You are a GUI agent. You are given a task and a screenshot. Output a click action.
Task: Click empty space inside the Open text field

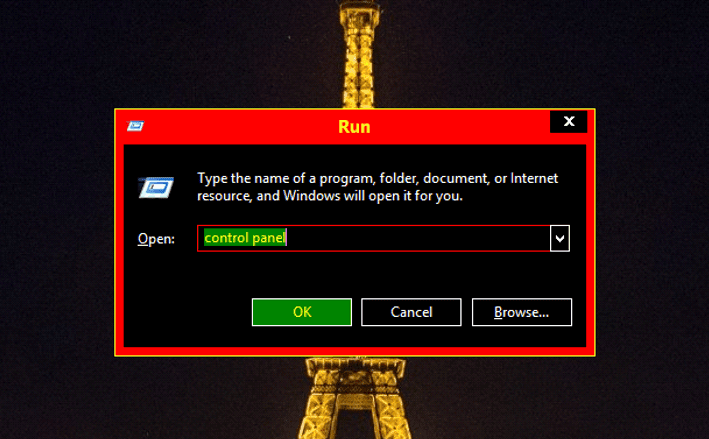[x=416, y=238]
